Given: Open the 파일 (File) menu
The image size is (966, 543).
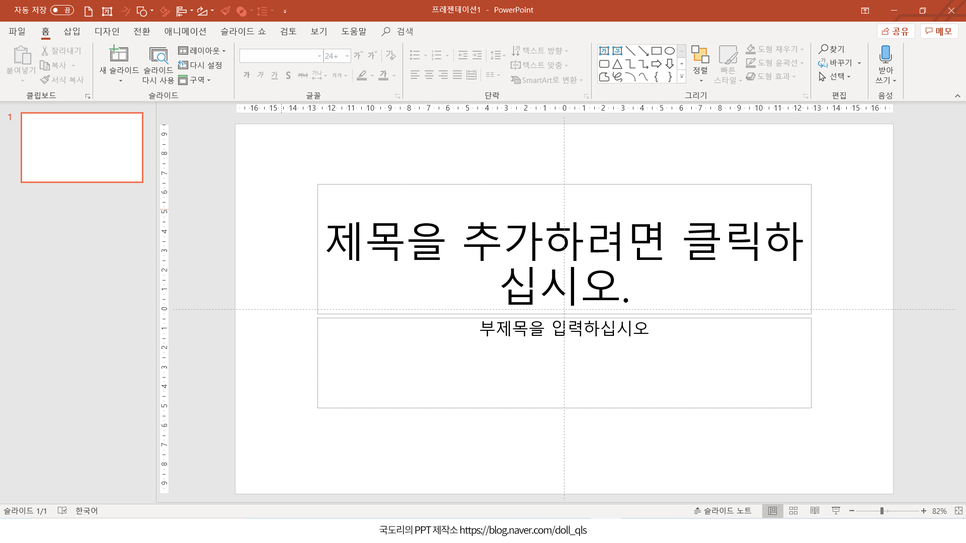Looking at the screenshot, I should pos(17,31).
